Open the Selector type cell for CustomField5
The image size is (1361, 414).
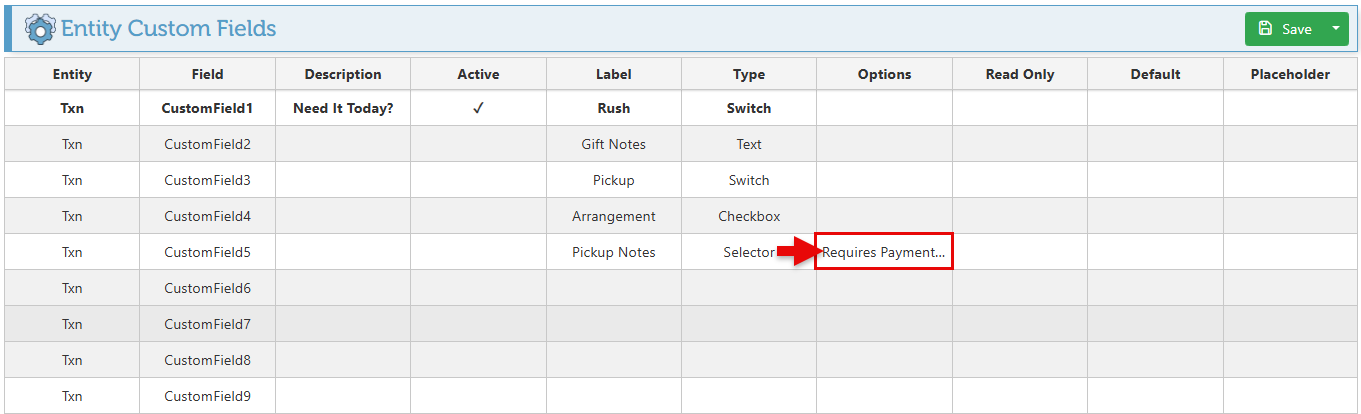click(748, 252)
